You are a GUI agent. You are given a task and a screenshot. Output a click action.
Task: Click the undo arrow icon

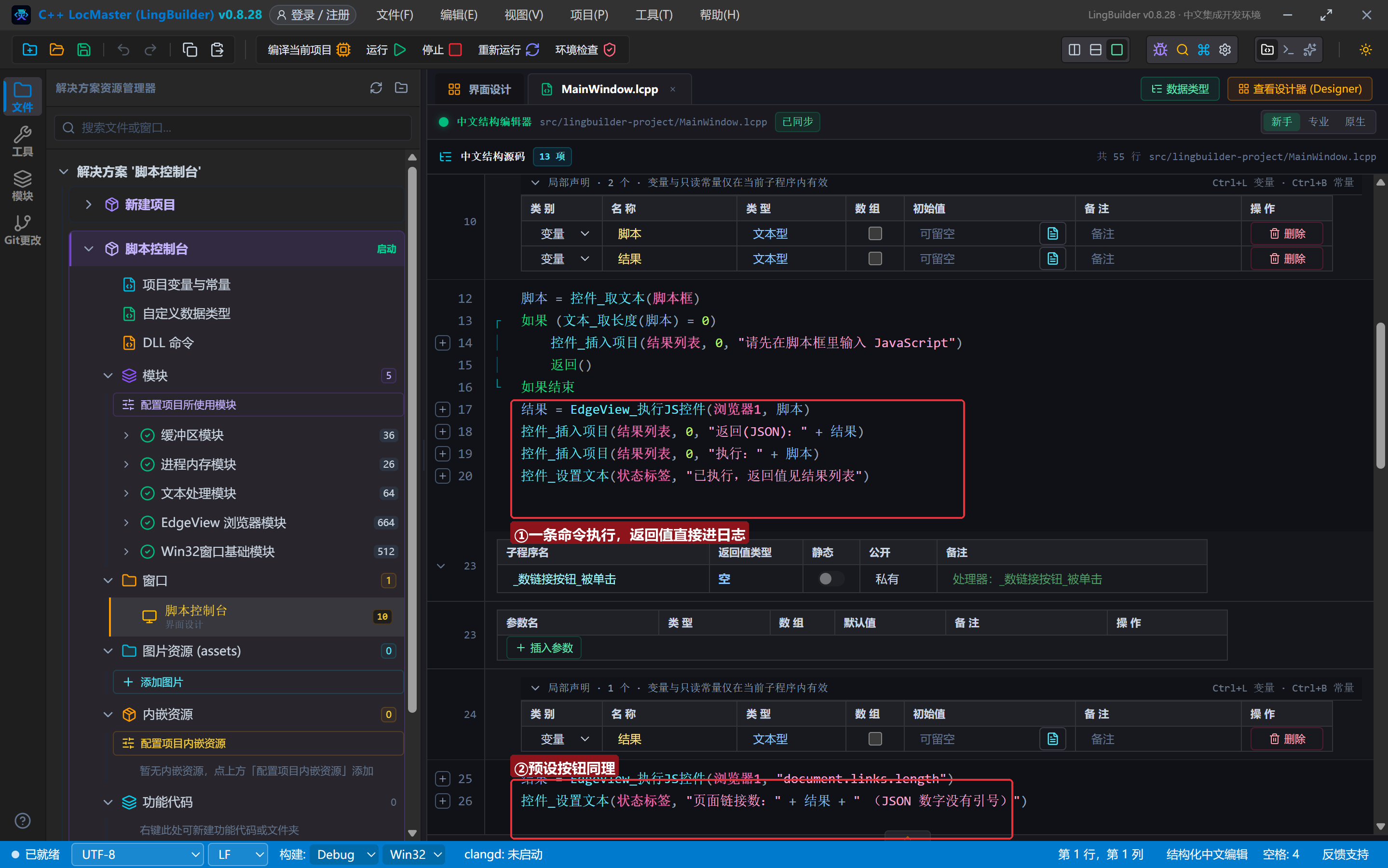tap(123, 50)
